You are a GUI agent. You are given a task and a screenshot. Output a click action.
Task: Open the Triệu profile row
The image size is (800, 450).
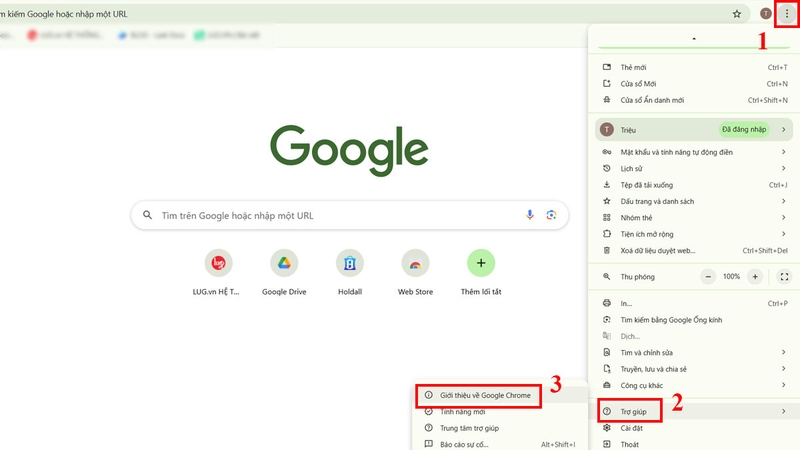[x=694, y=130]
